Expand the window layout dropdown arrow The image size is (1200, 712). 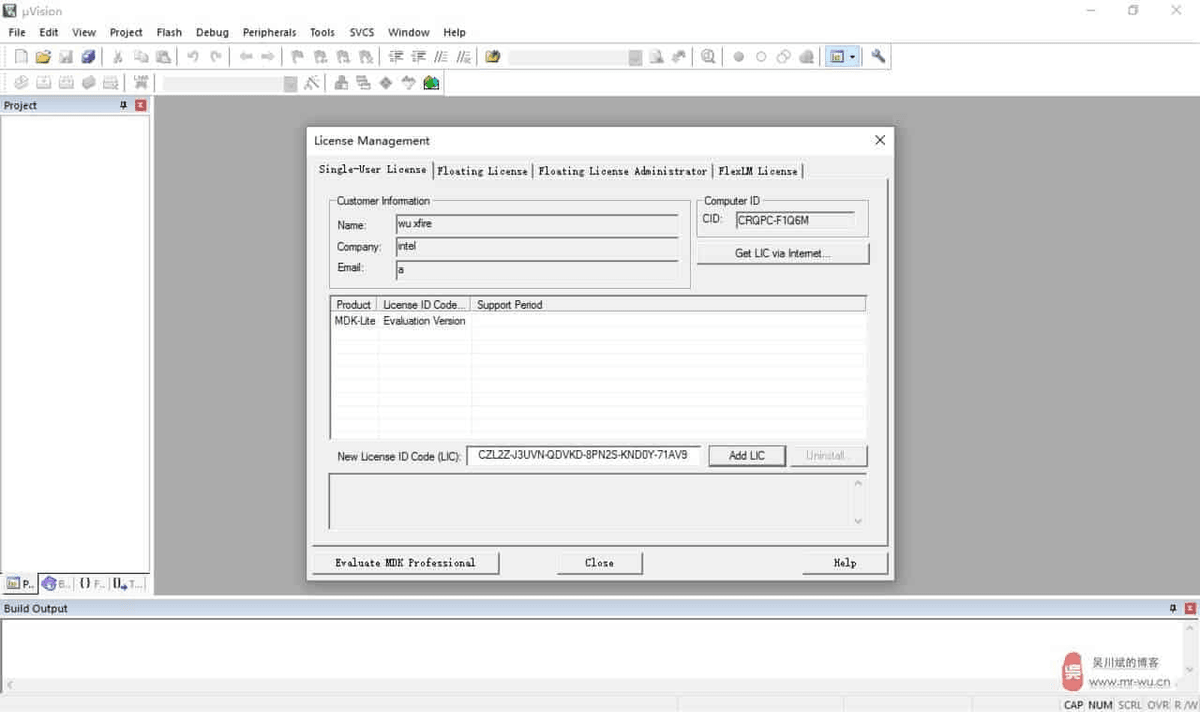tap(852, 57)
